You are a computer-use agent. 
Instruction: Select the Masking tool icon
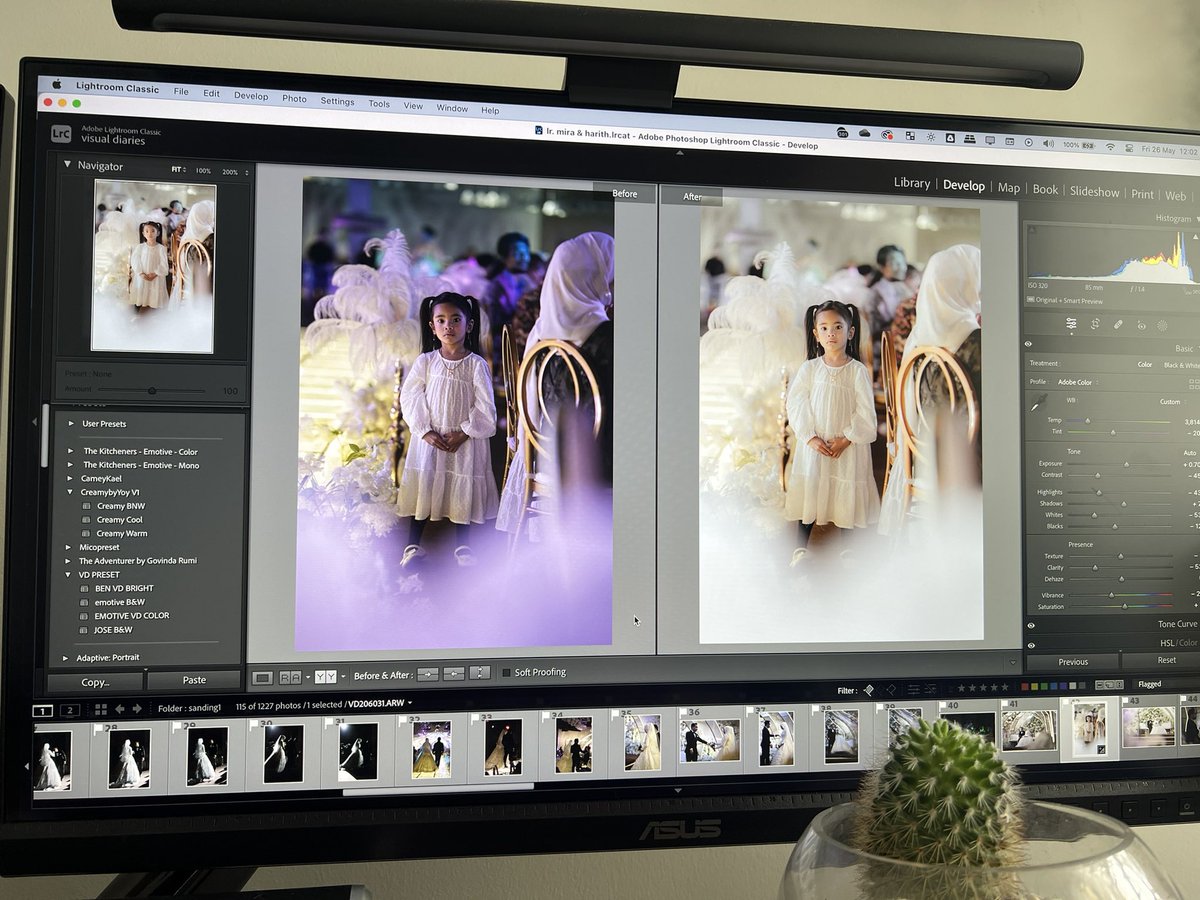(x=1162, y=326)
